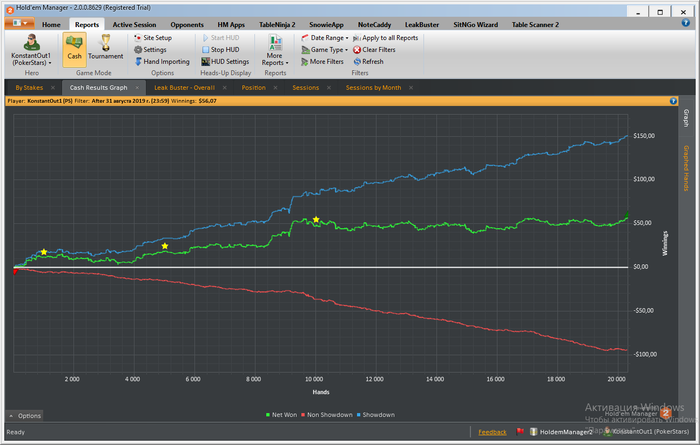Click Clear Filters
Image resolution: width=700 pixels, height=445 pixels.
pos(374,50)
